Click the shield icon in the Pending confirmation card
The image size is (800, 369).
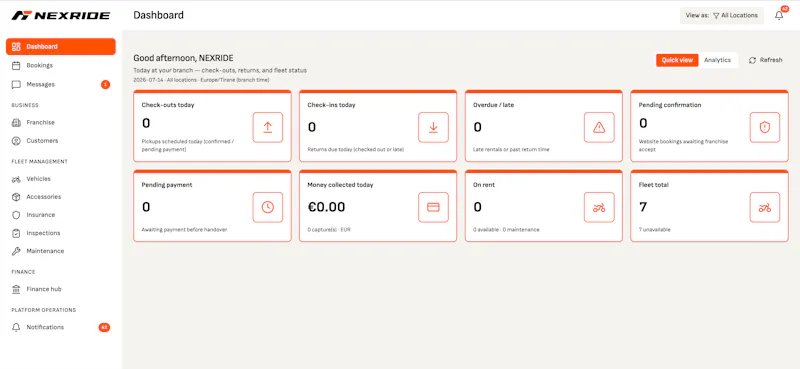coord(764,128)
